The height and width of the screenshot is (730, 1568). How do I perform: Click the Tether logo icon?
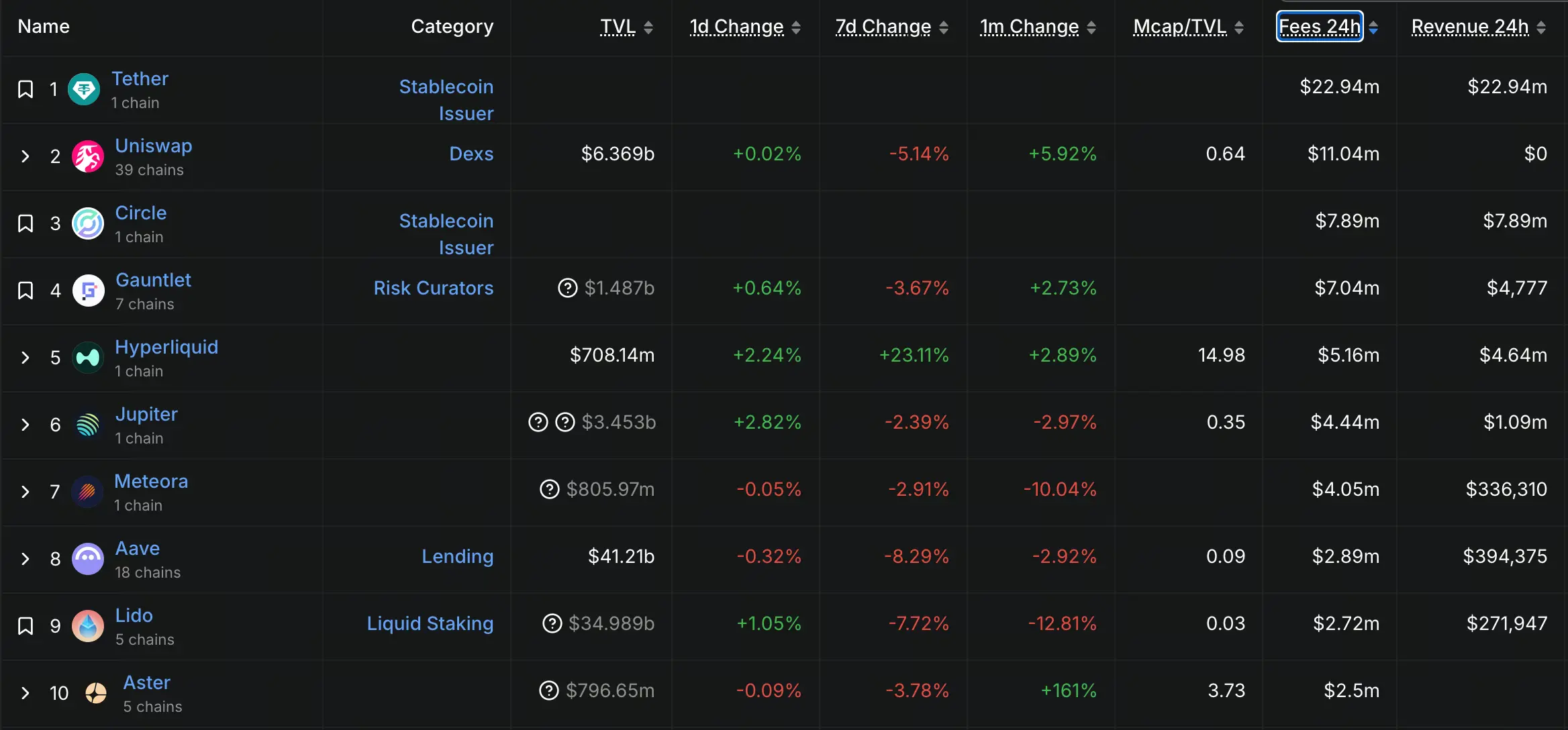85,89
